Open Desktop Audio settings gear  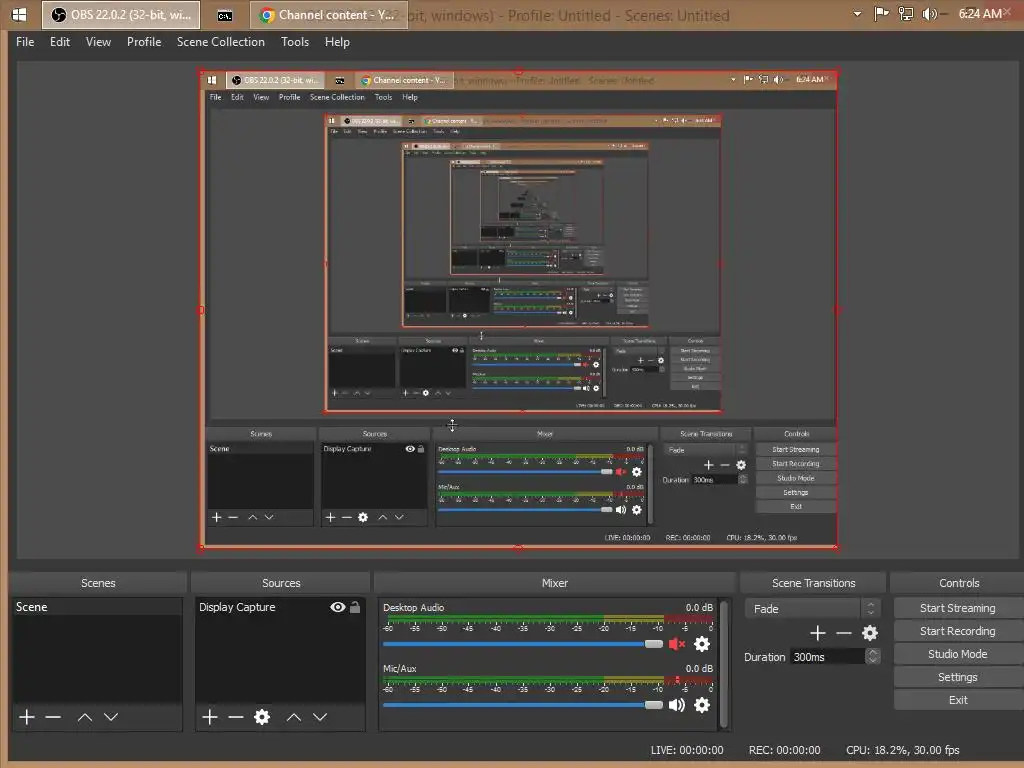coord(702,644)
